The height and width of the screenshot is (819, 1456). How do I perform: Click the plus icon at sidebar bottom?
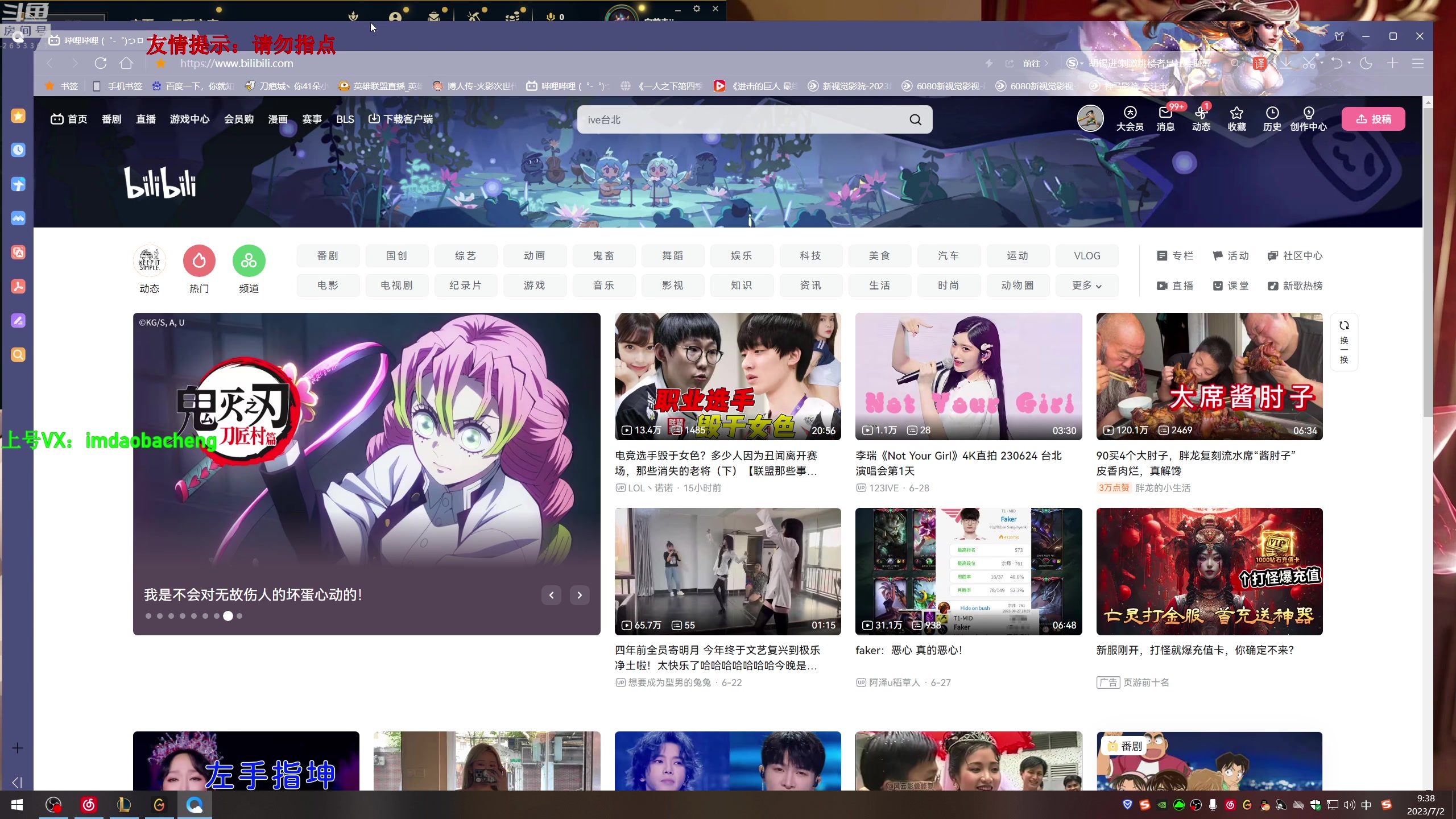(18, 748)
